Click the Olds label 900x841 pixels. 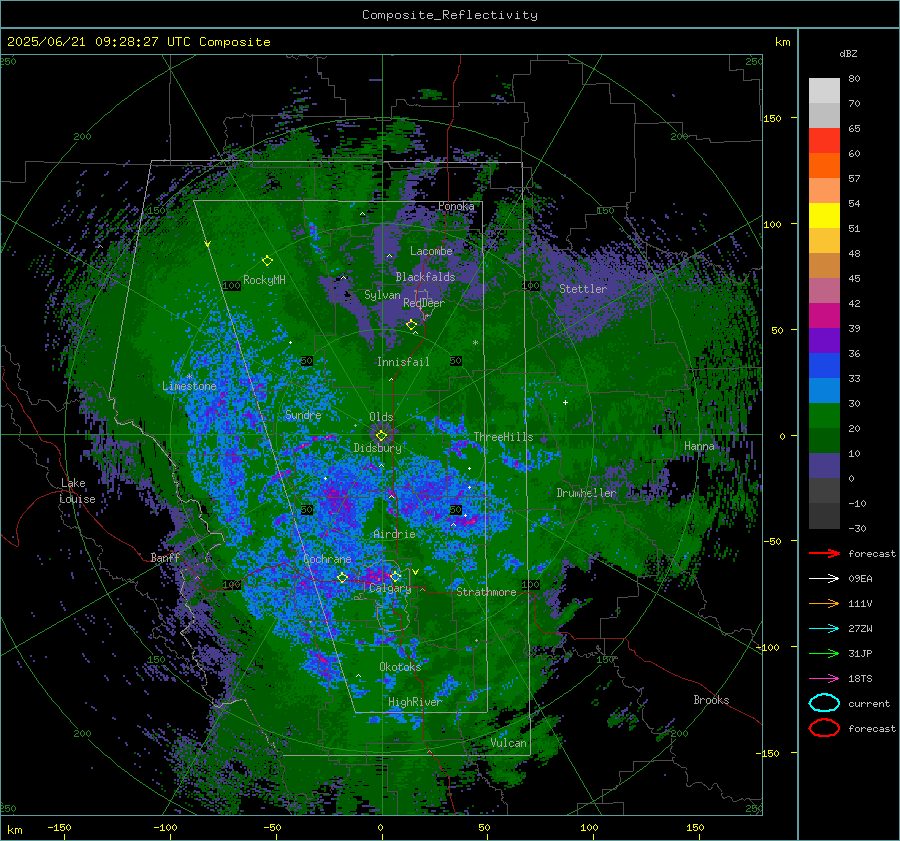point(381,417)
